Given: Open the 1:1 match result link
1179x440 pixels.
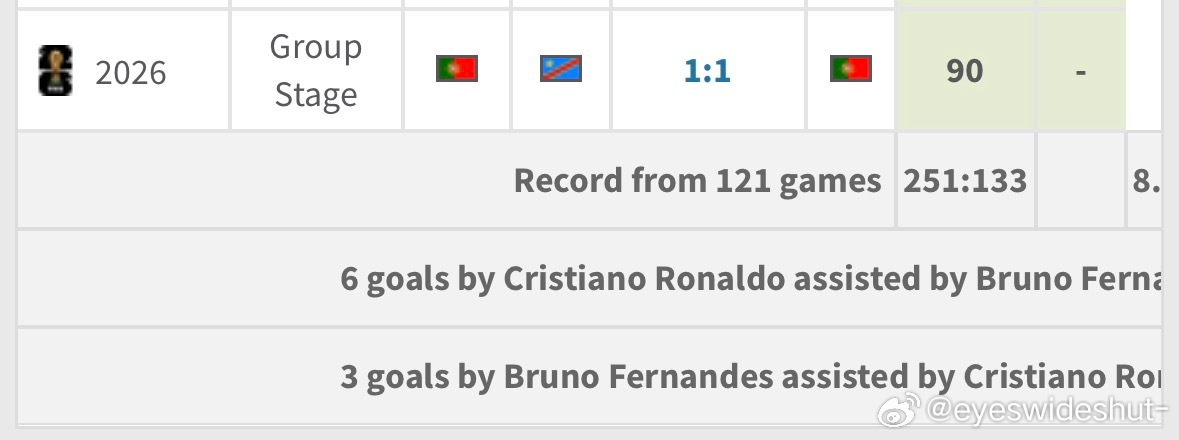Looking at the screenshot, I should 708,71.
